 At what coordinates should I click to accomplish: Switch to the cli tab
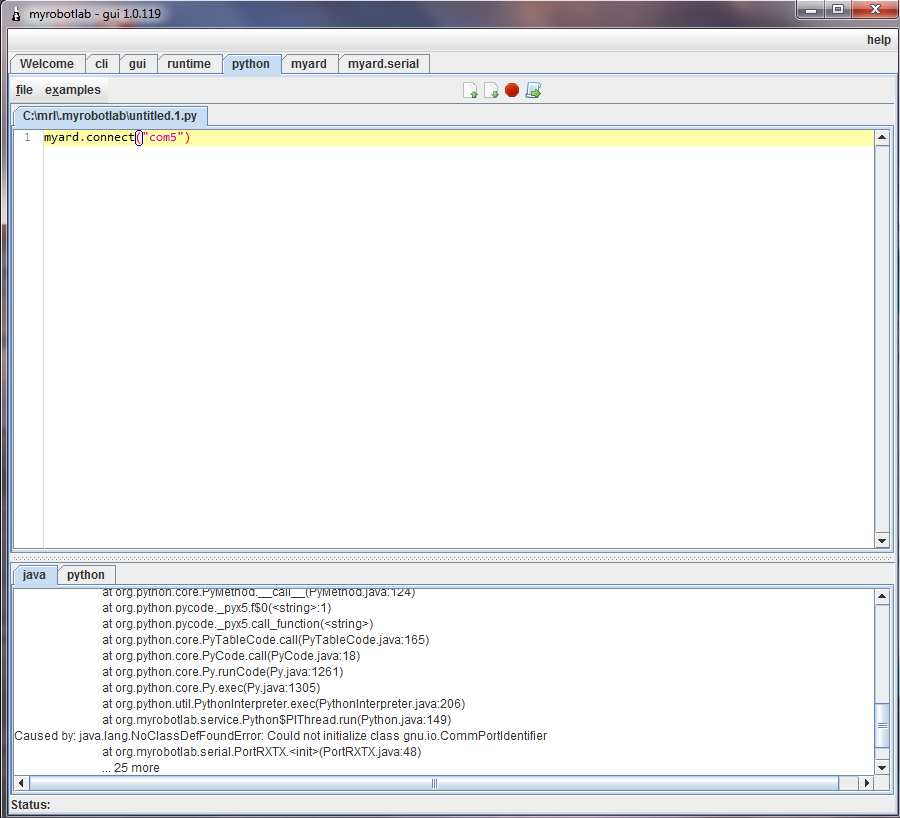(102, 64)
